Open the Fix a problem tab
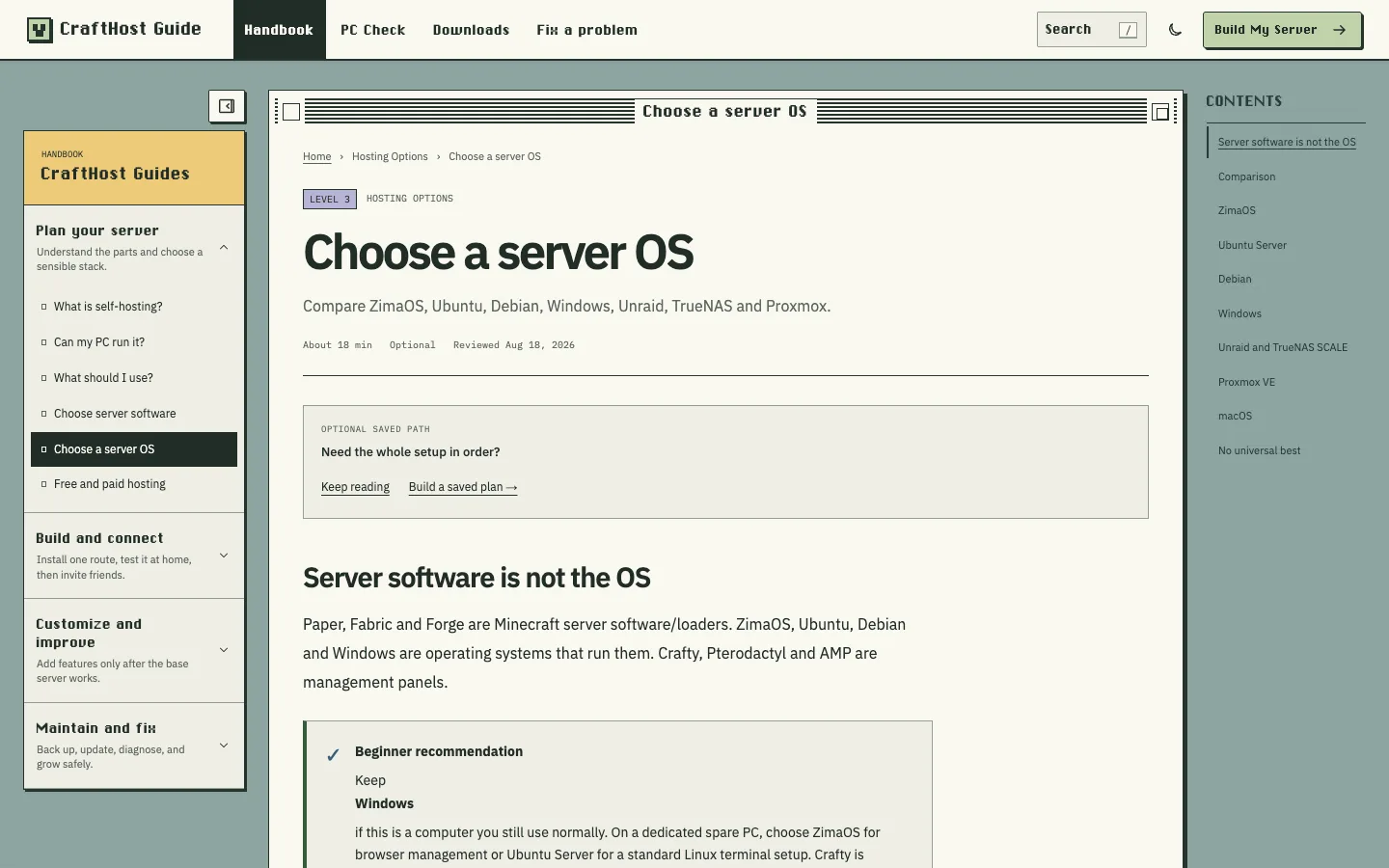The width and height of the screenshot is (1389, 868). (586, 30)
